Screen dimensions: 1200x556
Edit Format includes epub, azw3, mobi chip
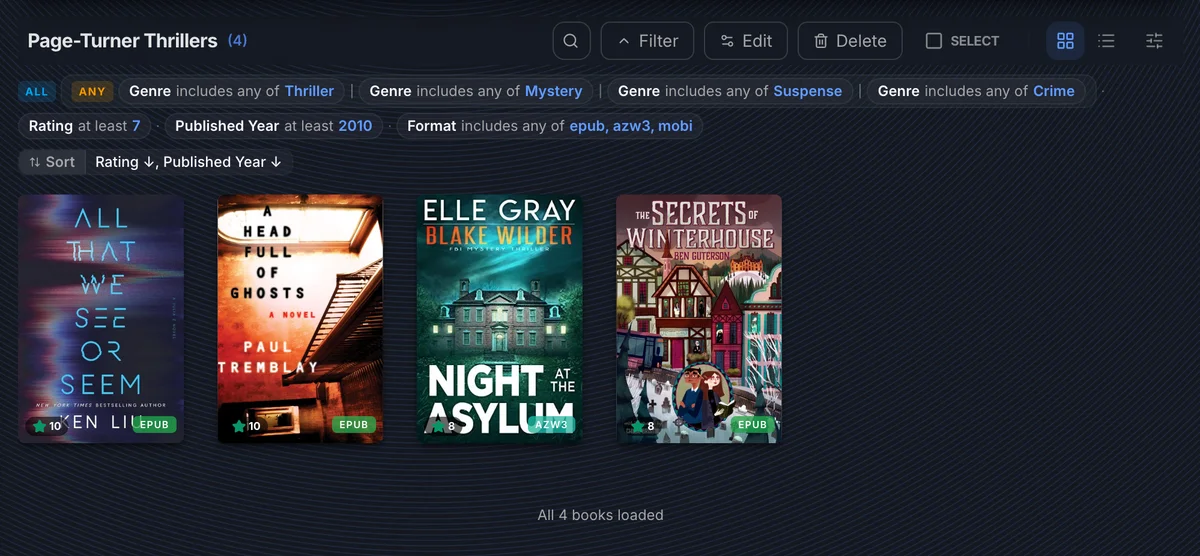click(x=550, y=126)
